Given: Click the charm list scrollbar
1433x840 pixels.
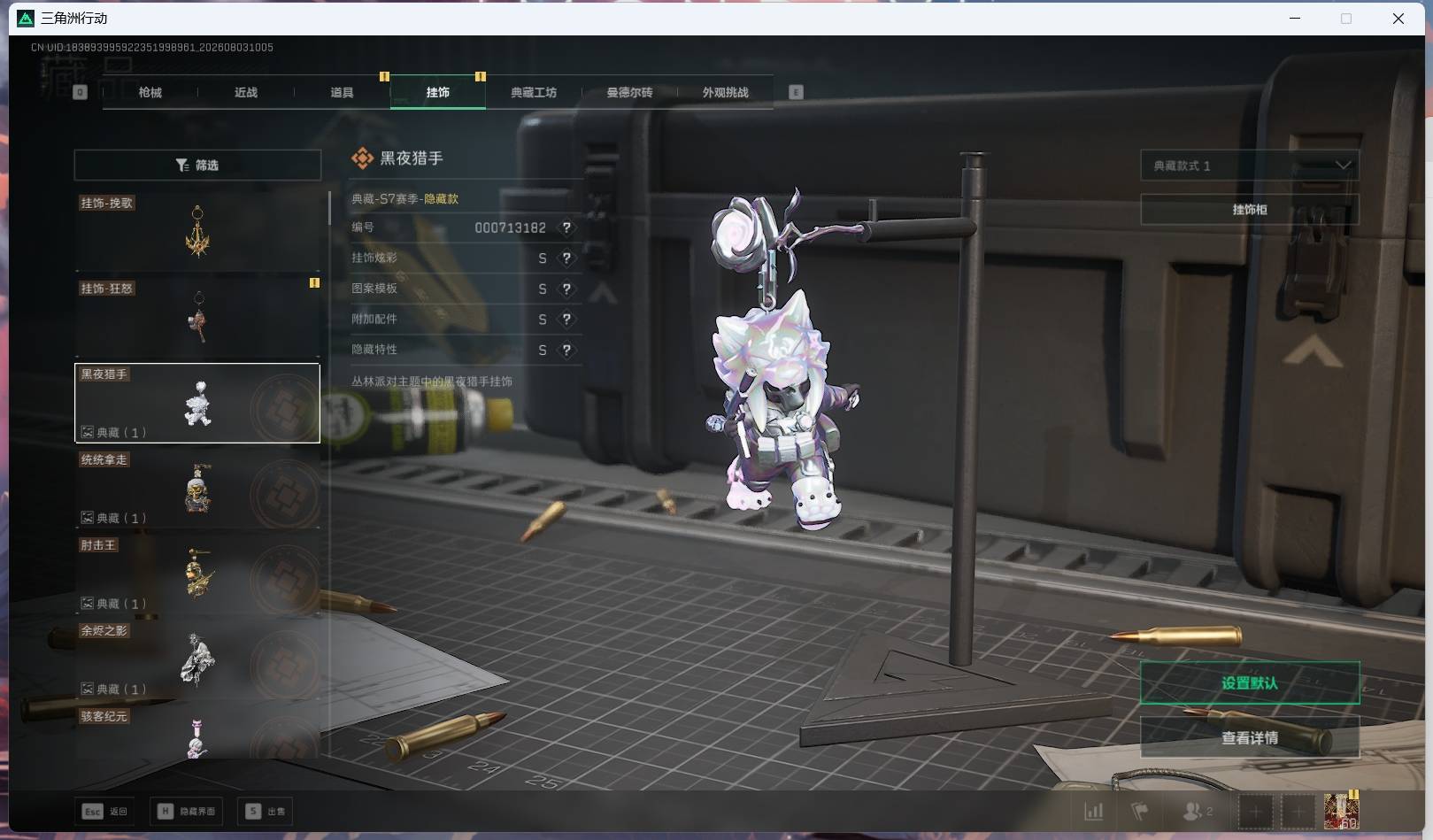Looking at the screenshot, I should point(329,208).
